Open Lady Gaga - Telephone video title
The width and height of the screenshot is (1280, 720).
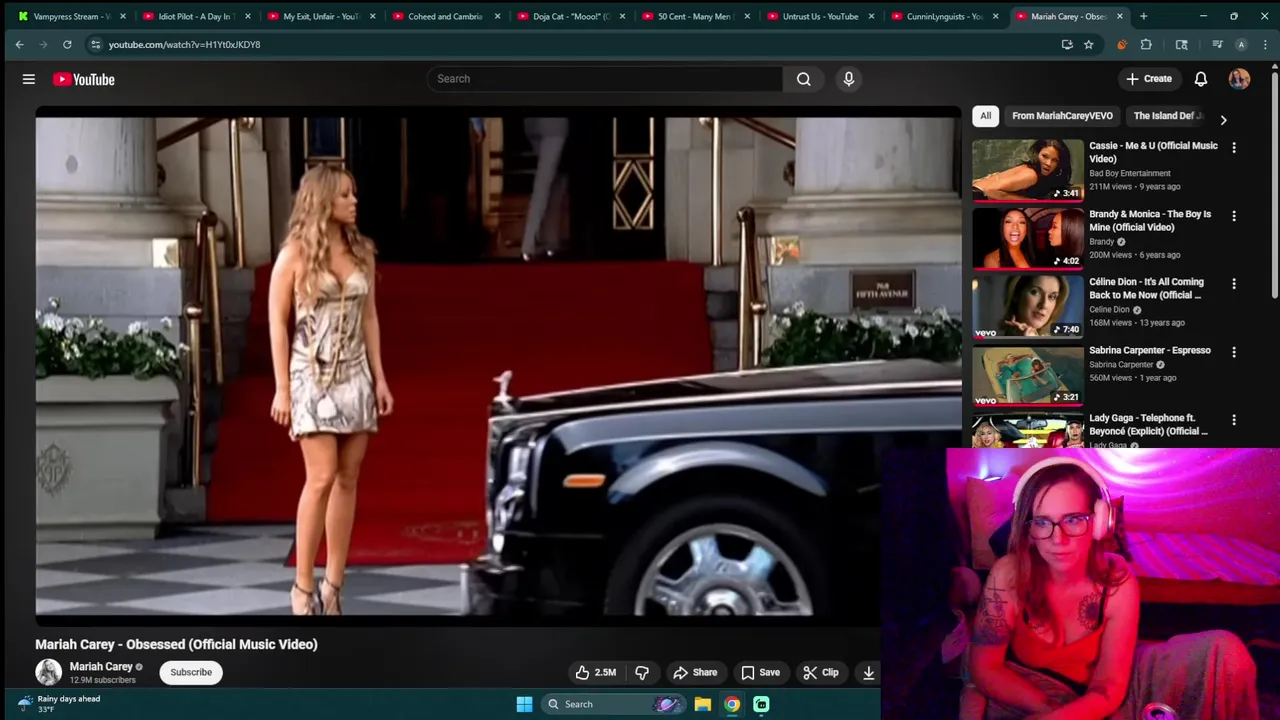click(1148, 424)
